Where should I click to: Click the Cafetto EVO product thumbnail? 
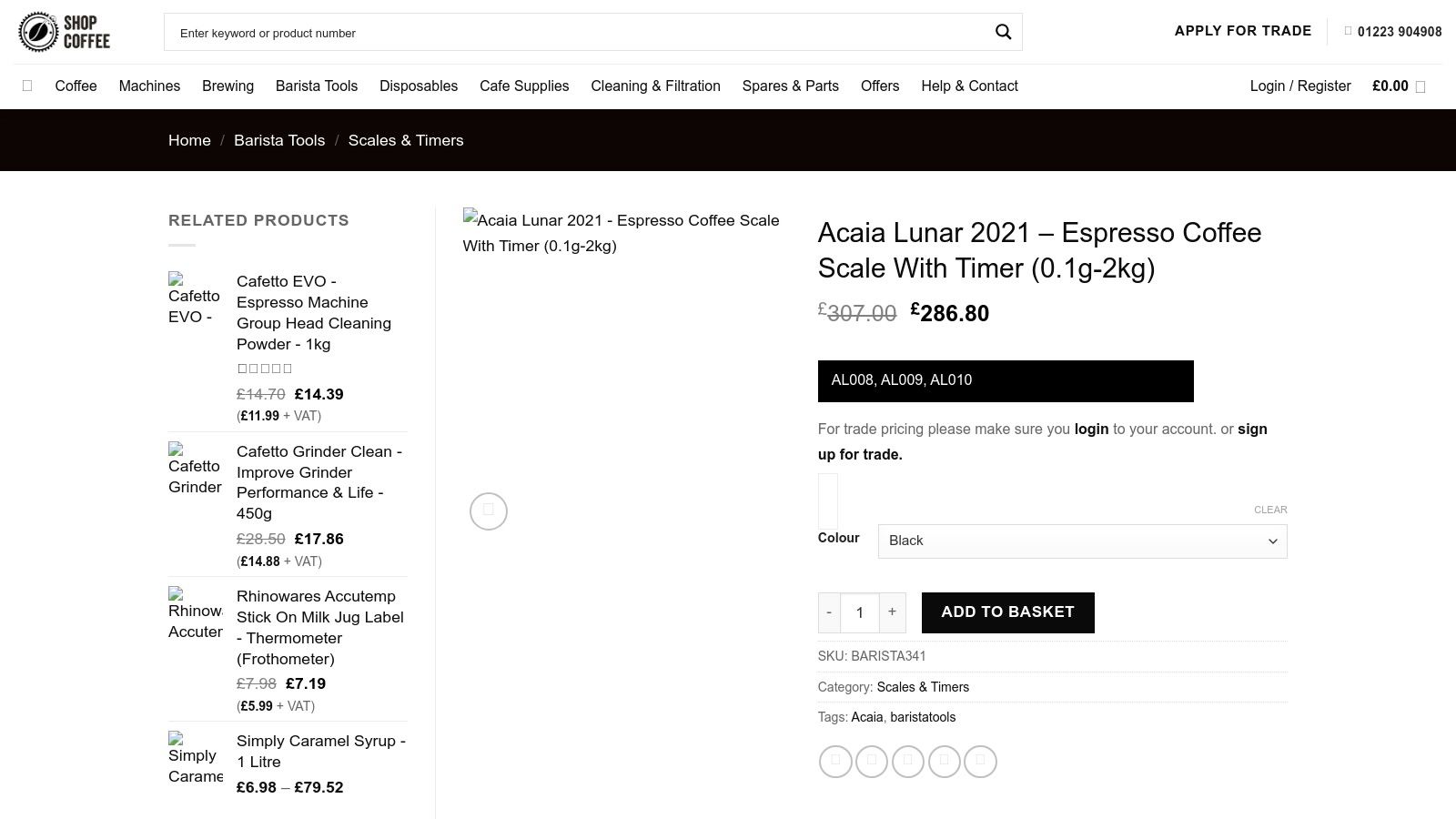pyautogui.click(x=195, y=299)
